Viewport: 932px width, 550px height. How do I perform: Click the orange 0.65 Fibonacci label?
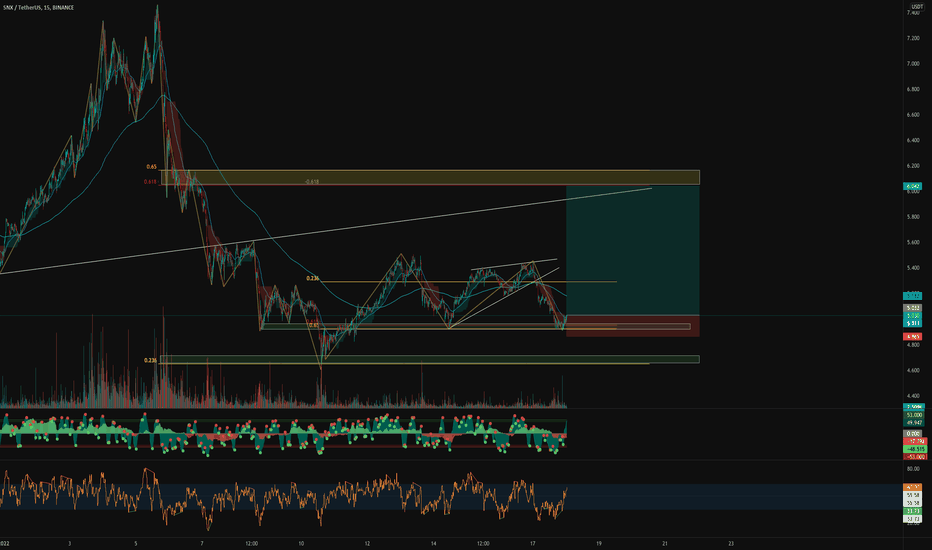click(152, 167)
